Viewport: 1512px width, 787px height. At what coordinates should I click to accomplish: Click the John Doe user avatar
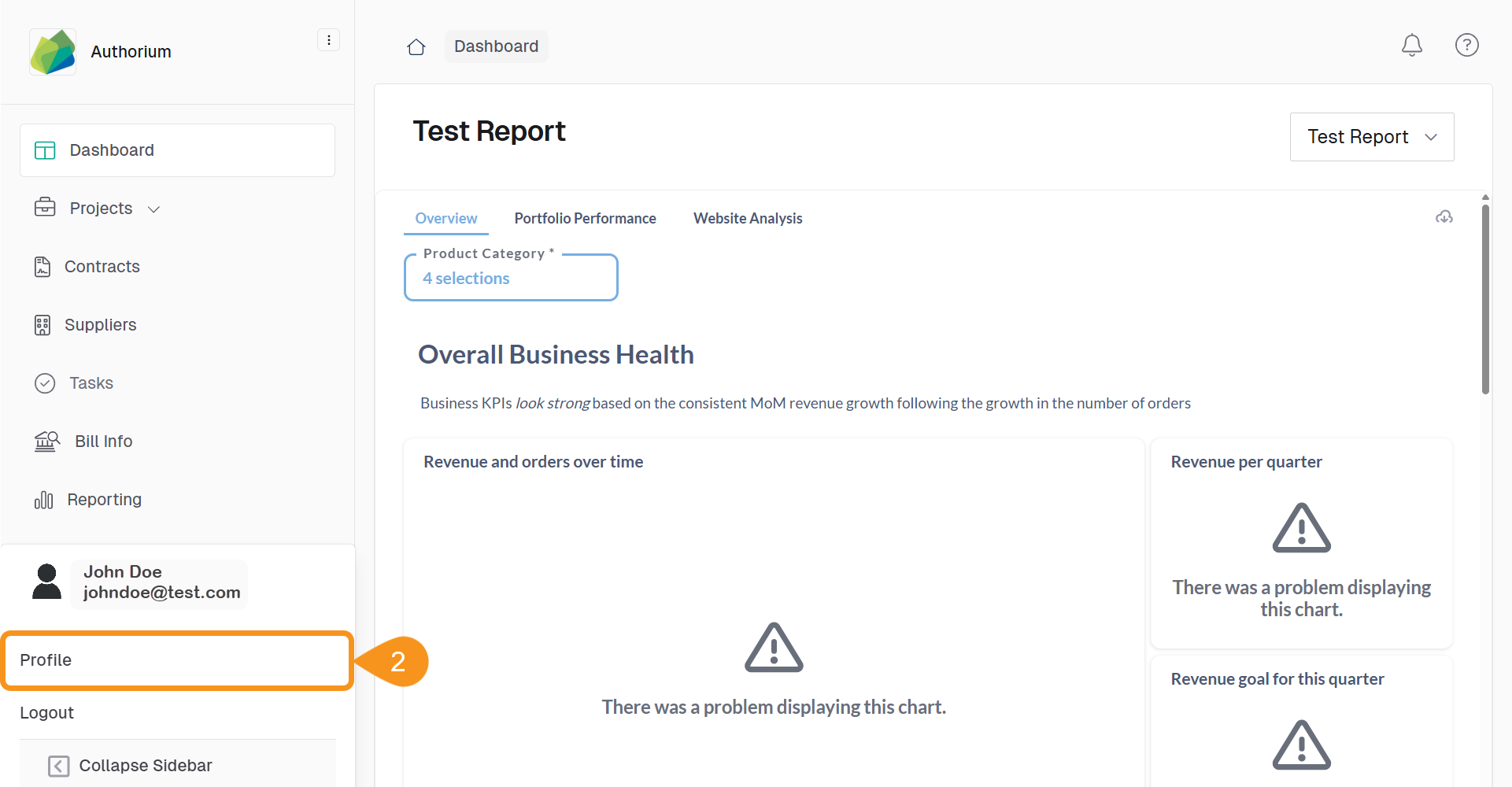(47, 582)
